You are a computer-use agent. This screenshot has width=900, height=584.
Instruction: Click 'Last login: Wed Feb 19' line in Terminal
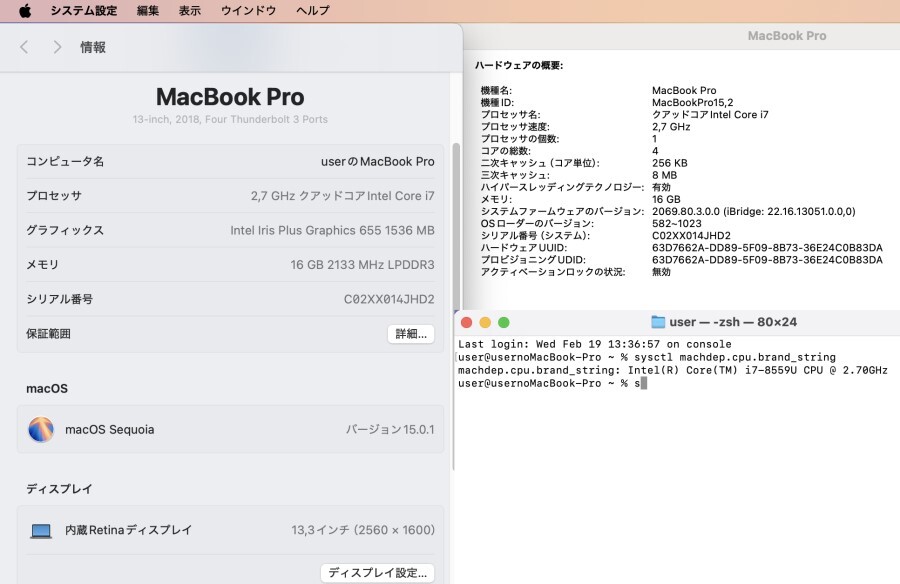(595, 344)
